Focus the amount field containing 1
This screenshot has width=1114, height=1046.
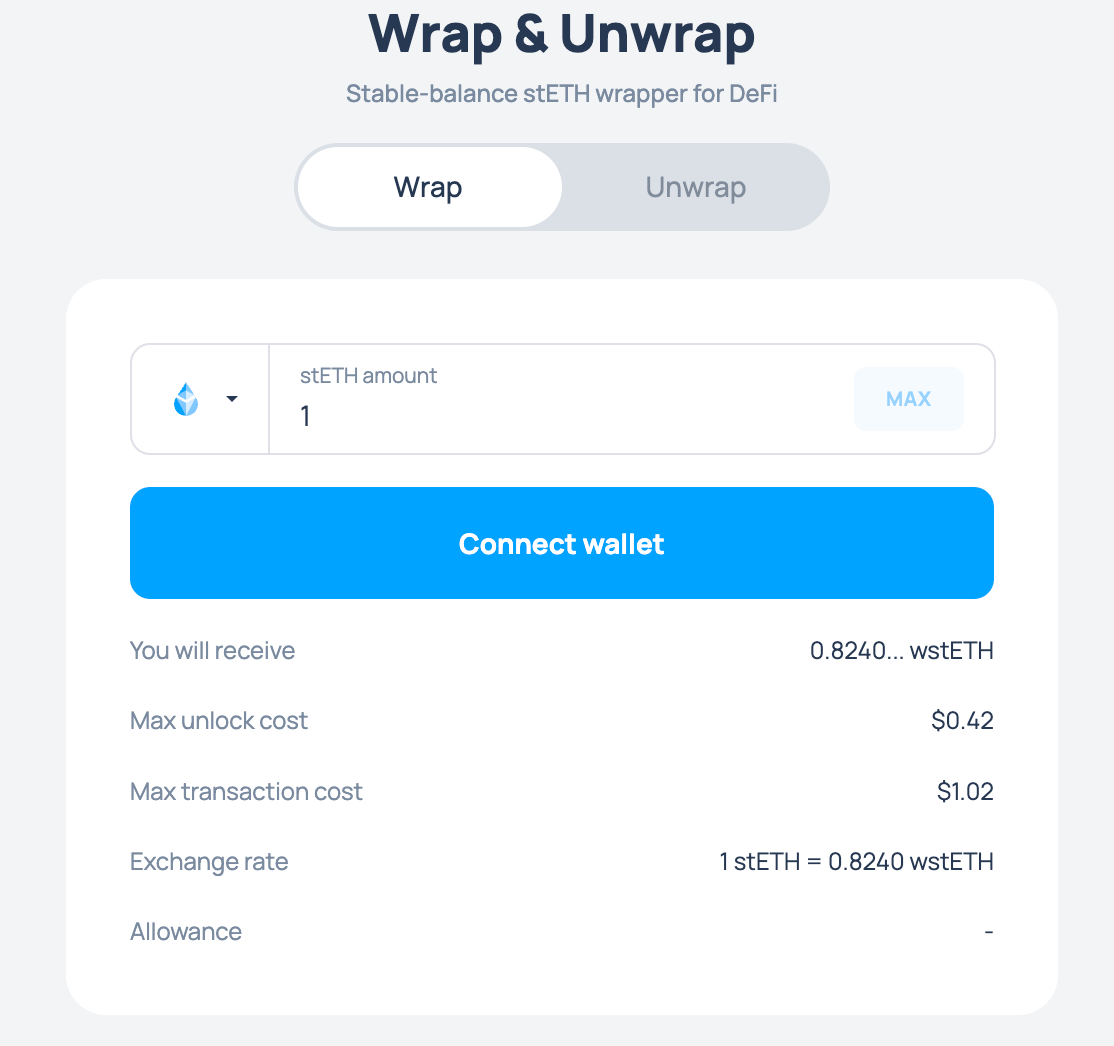[560, 416]
